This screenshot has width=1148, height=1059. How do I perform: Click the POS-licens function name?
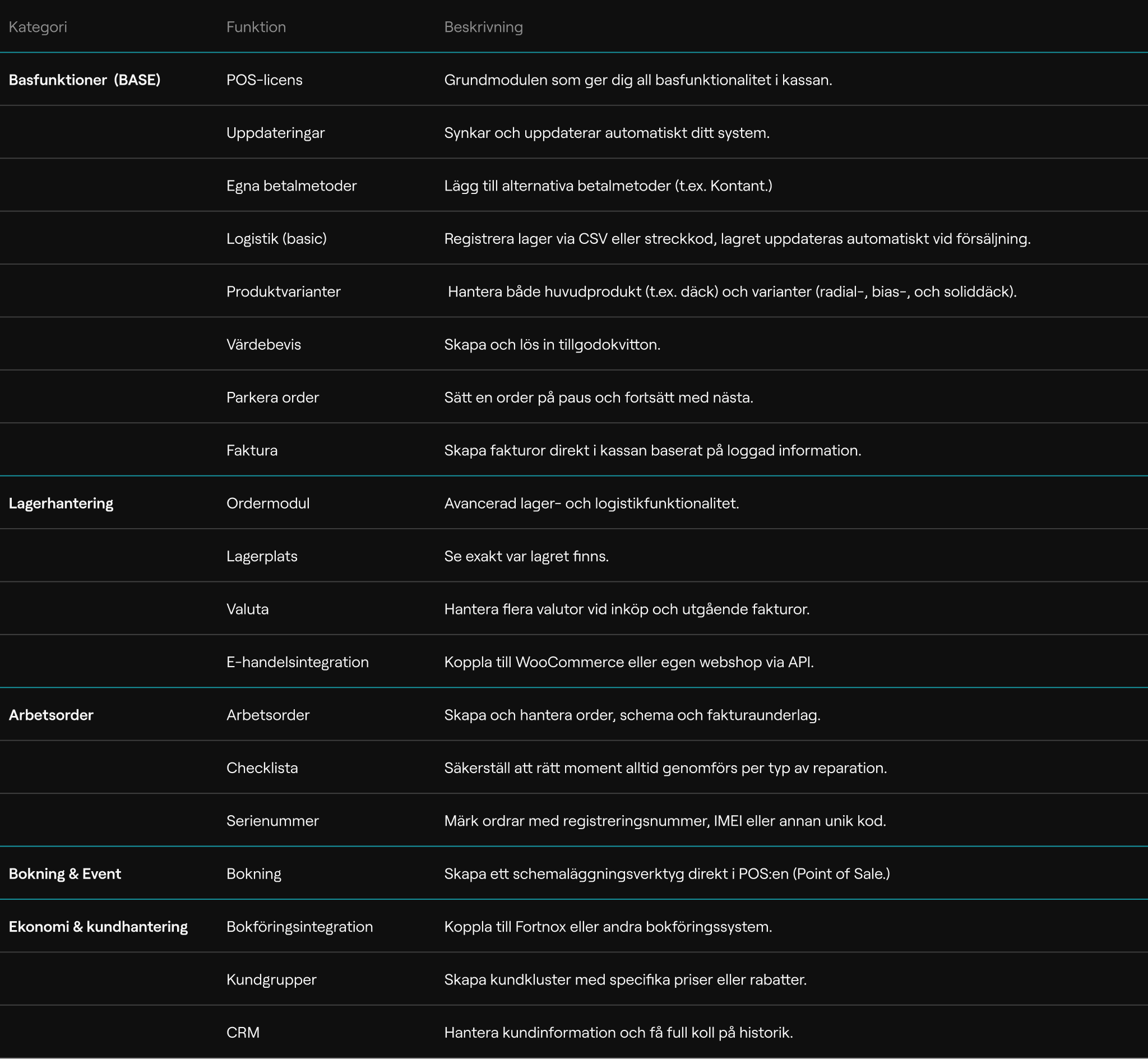(264, 80)
